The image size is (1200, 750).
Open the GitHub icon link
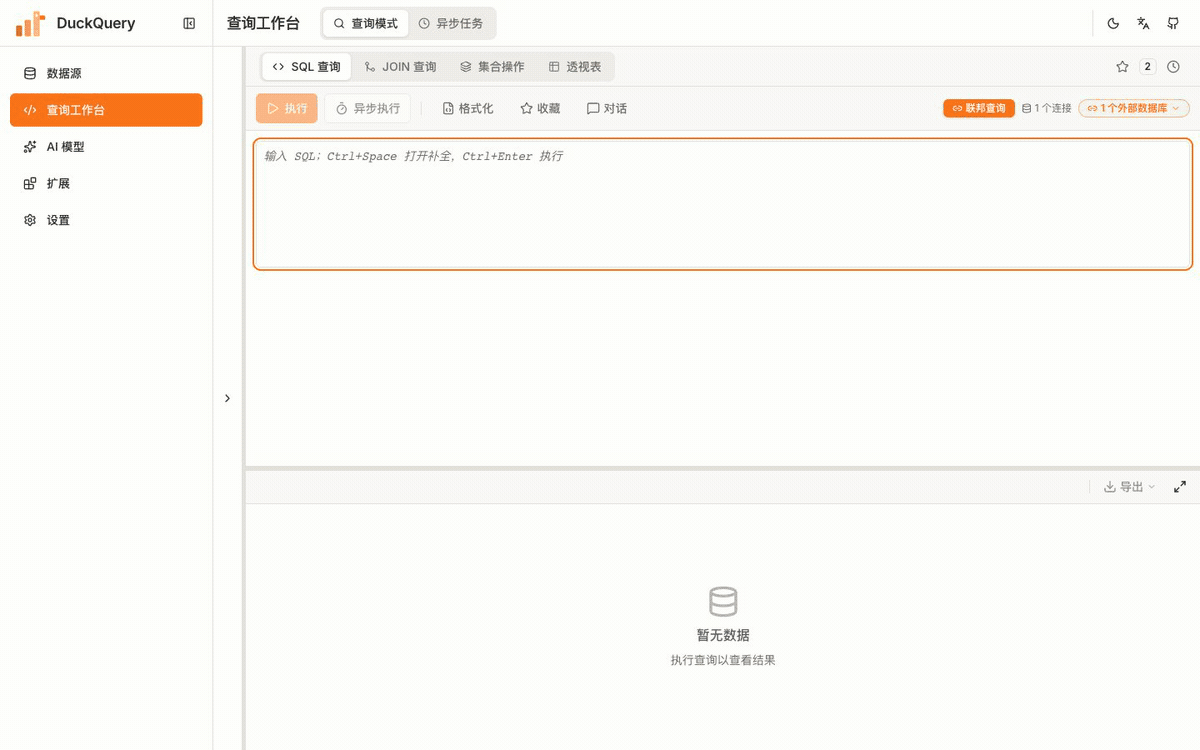tap(1173, 23)
